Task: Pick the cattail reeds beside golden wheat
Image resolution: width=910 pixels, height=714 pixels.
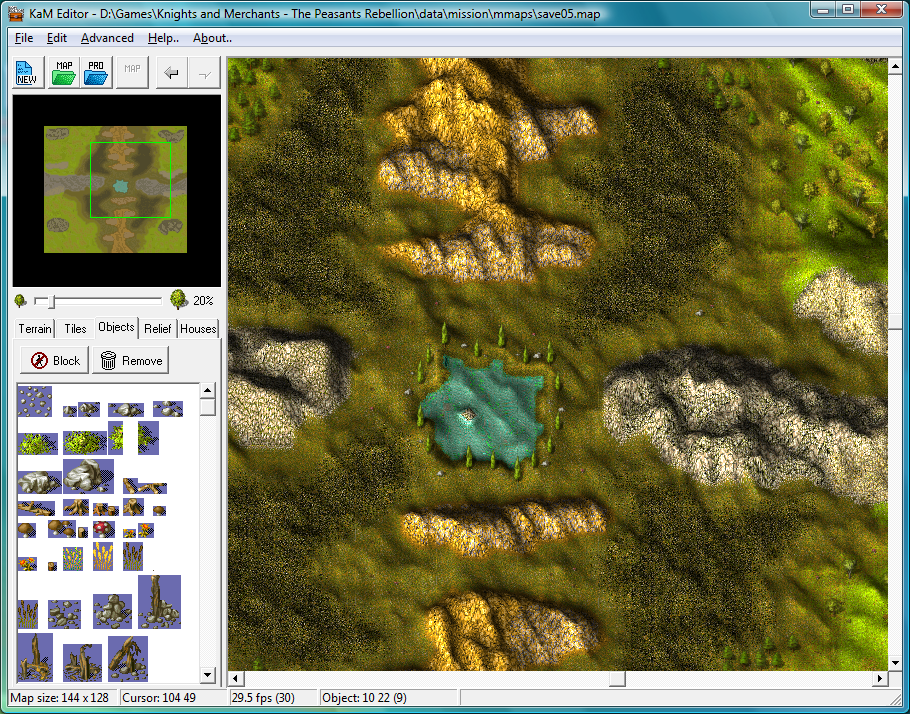Action: (133, 556)
